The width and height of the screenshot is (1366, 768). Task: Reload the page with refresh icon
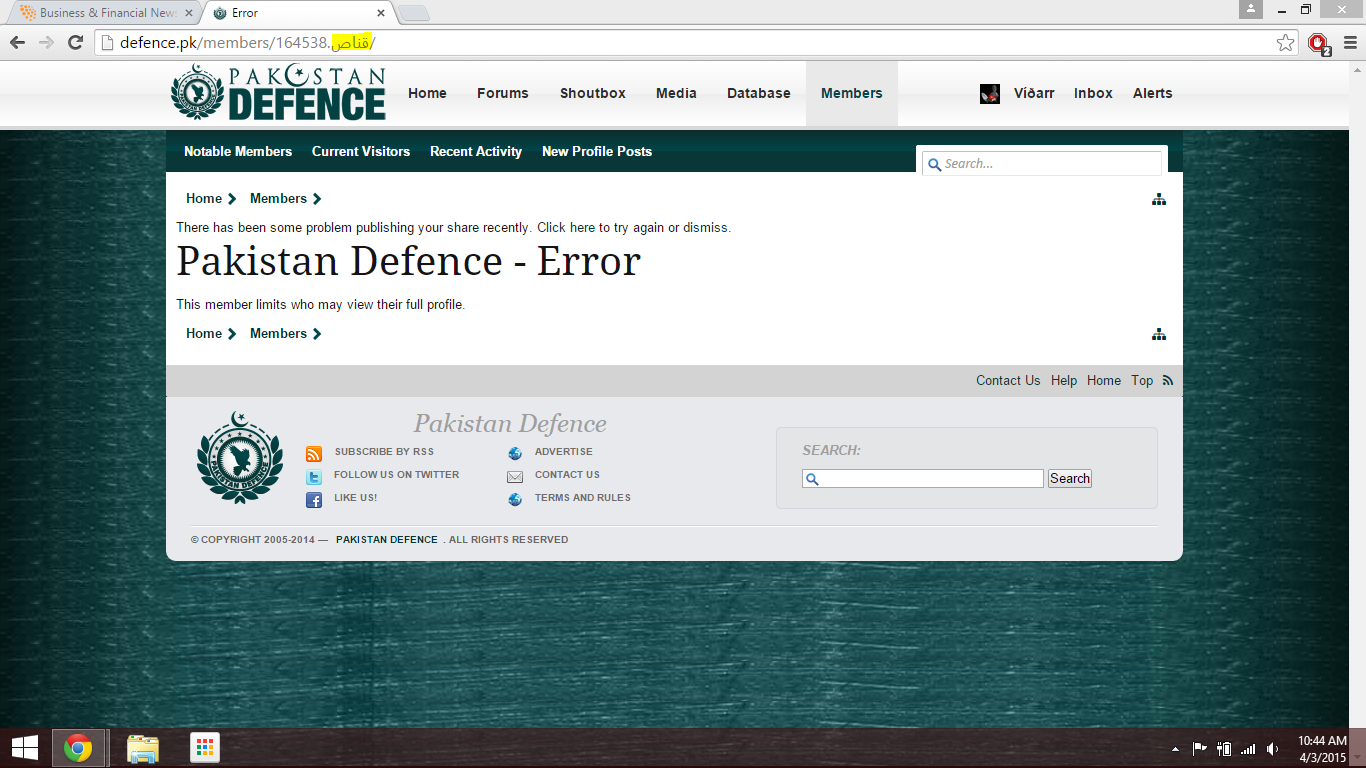pos(75,42)
